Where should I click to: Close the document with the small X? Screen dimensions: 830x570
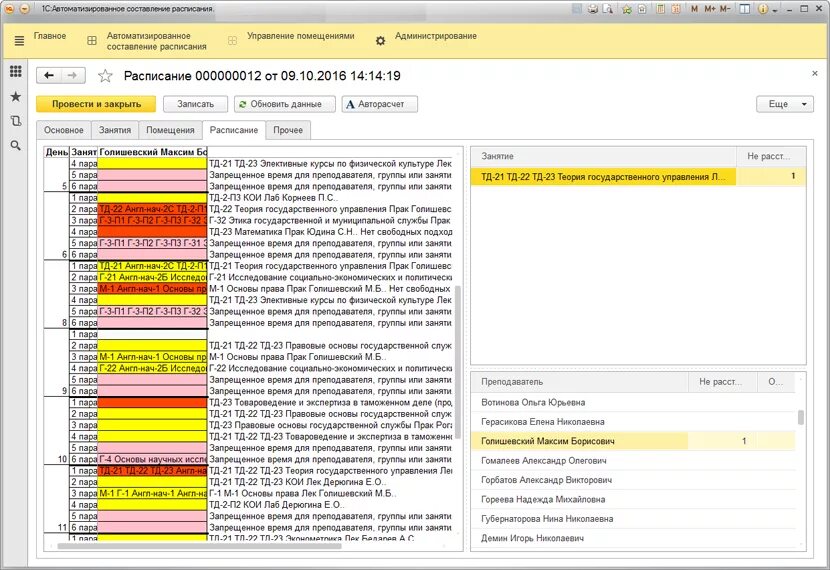pyautogui.click(x=815, y=74)
